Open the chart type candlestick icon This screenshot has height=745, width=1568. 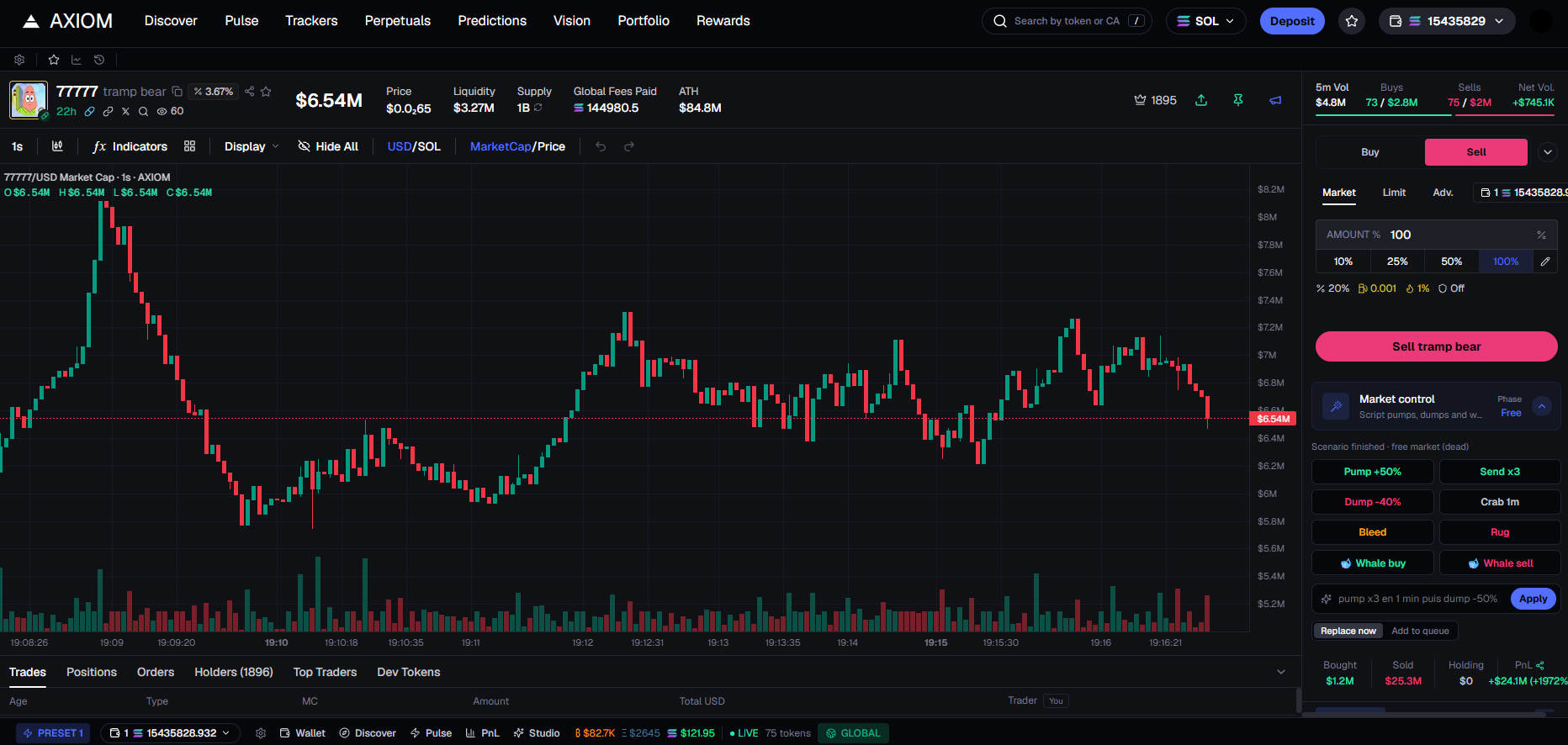[57, 146]
